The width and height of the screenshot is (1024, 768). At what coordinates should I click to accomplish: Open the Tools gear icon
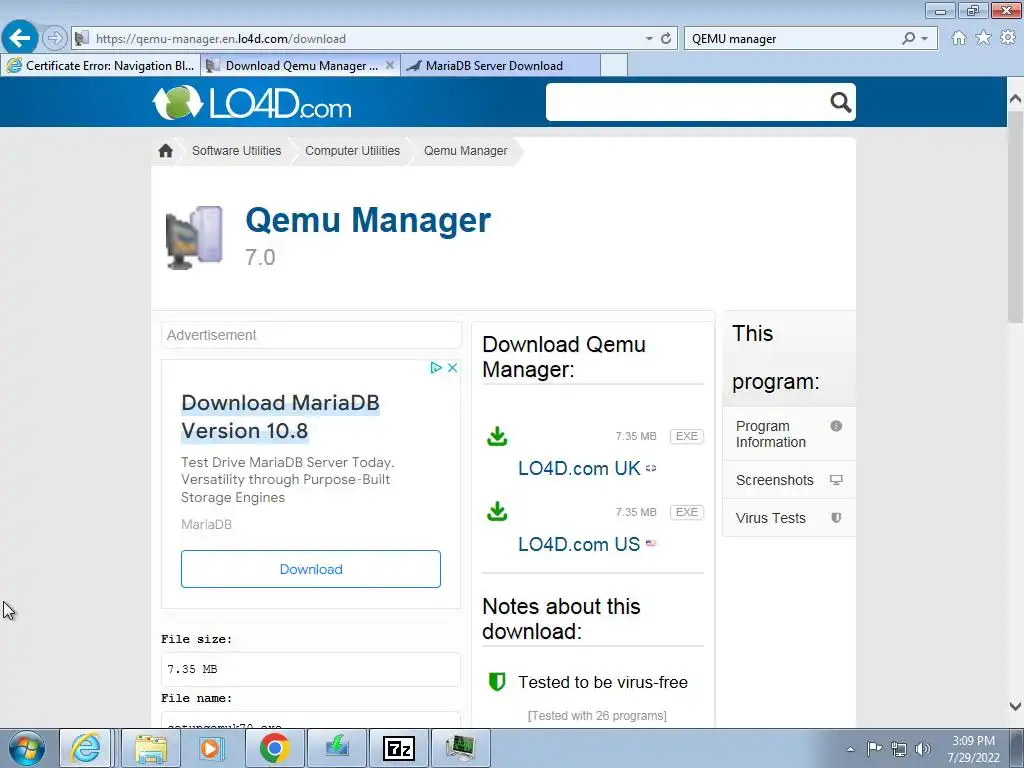pyautogui.click(x=1008, y=38)
